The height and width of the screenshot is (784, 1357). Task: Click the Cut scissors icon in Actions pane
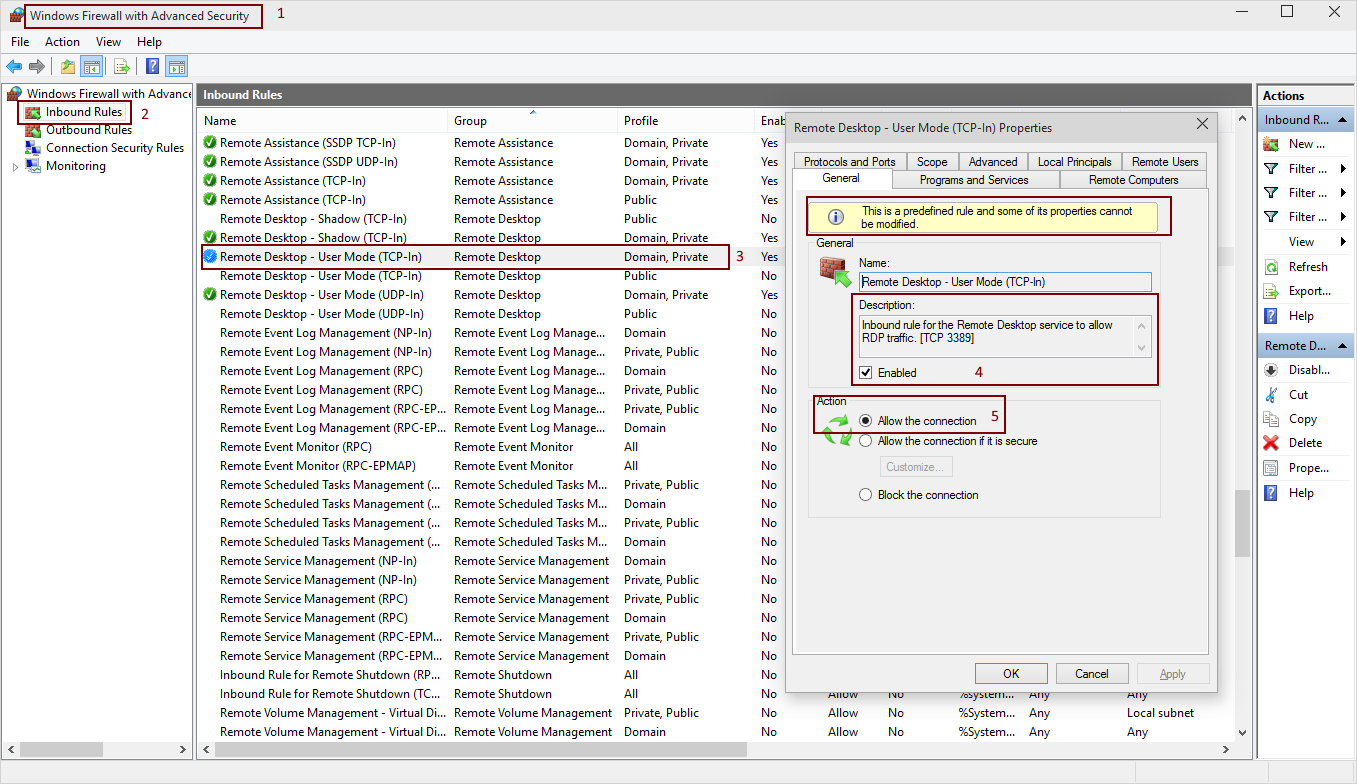(x=1271, y=394)
